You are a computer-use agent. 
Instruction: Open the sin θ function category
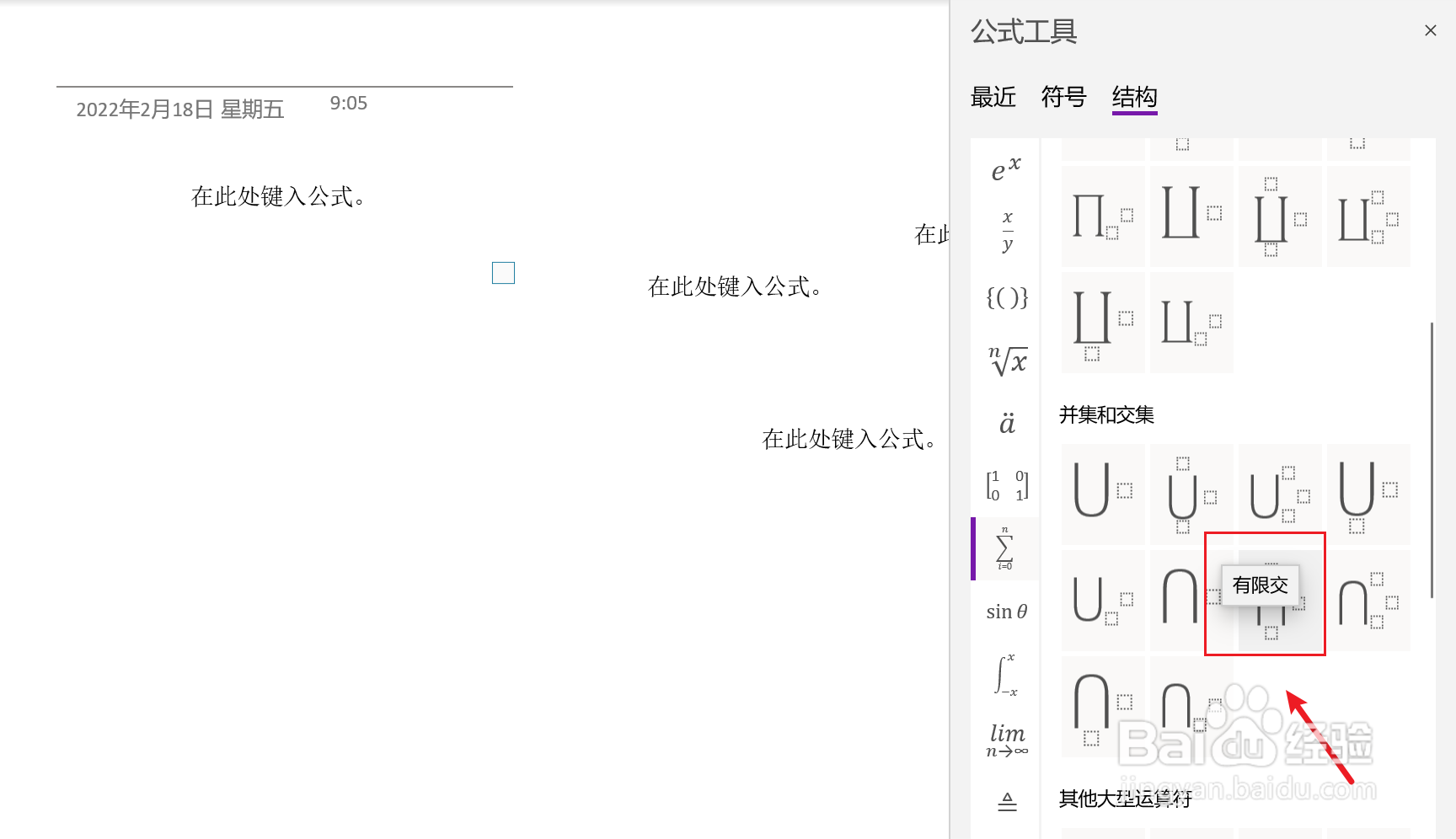tap(1006, 612)
